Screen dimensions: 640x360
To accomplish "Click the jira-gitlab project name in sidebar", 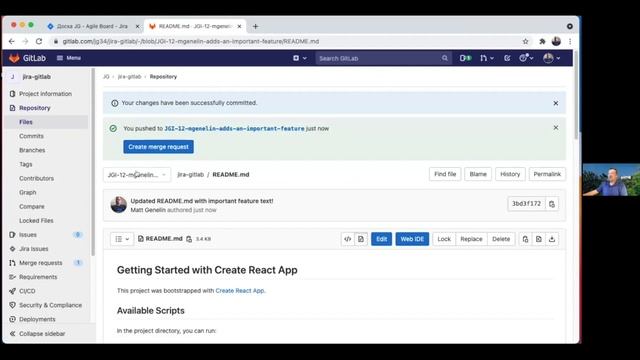I will click(x=37, y=77).
